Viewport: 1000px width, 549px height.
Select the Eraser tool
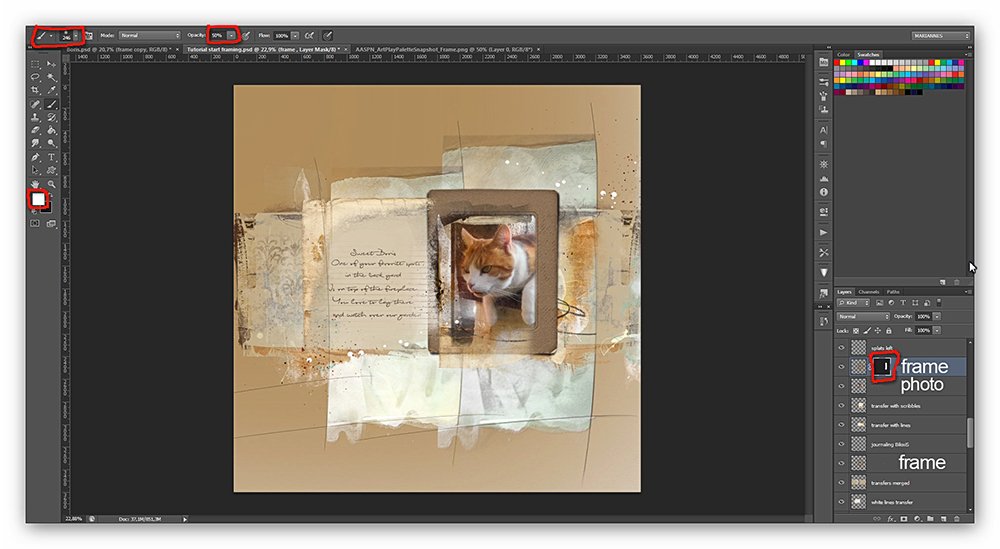click(x=35, y=130)
